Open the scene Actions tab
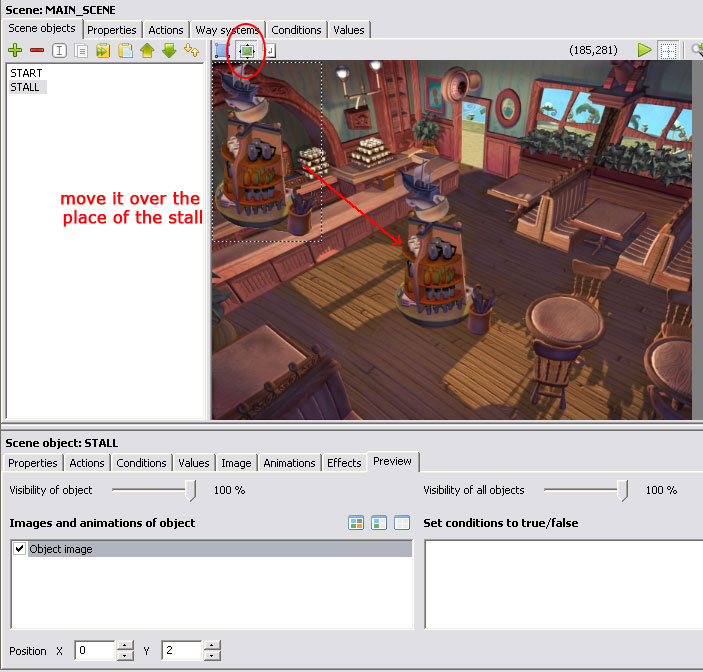 (x=166, y=30)
